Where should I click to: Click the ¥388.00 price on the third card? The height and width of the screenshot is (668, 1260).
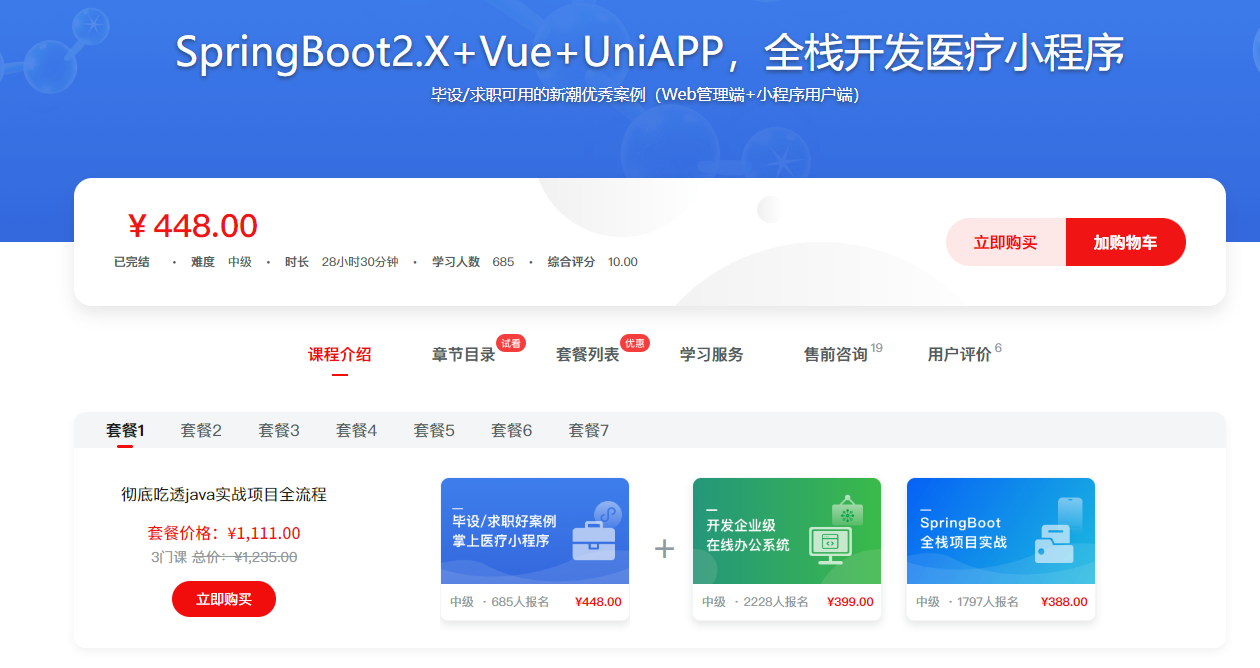click(1064, 602)
